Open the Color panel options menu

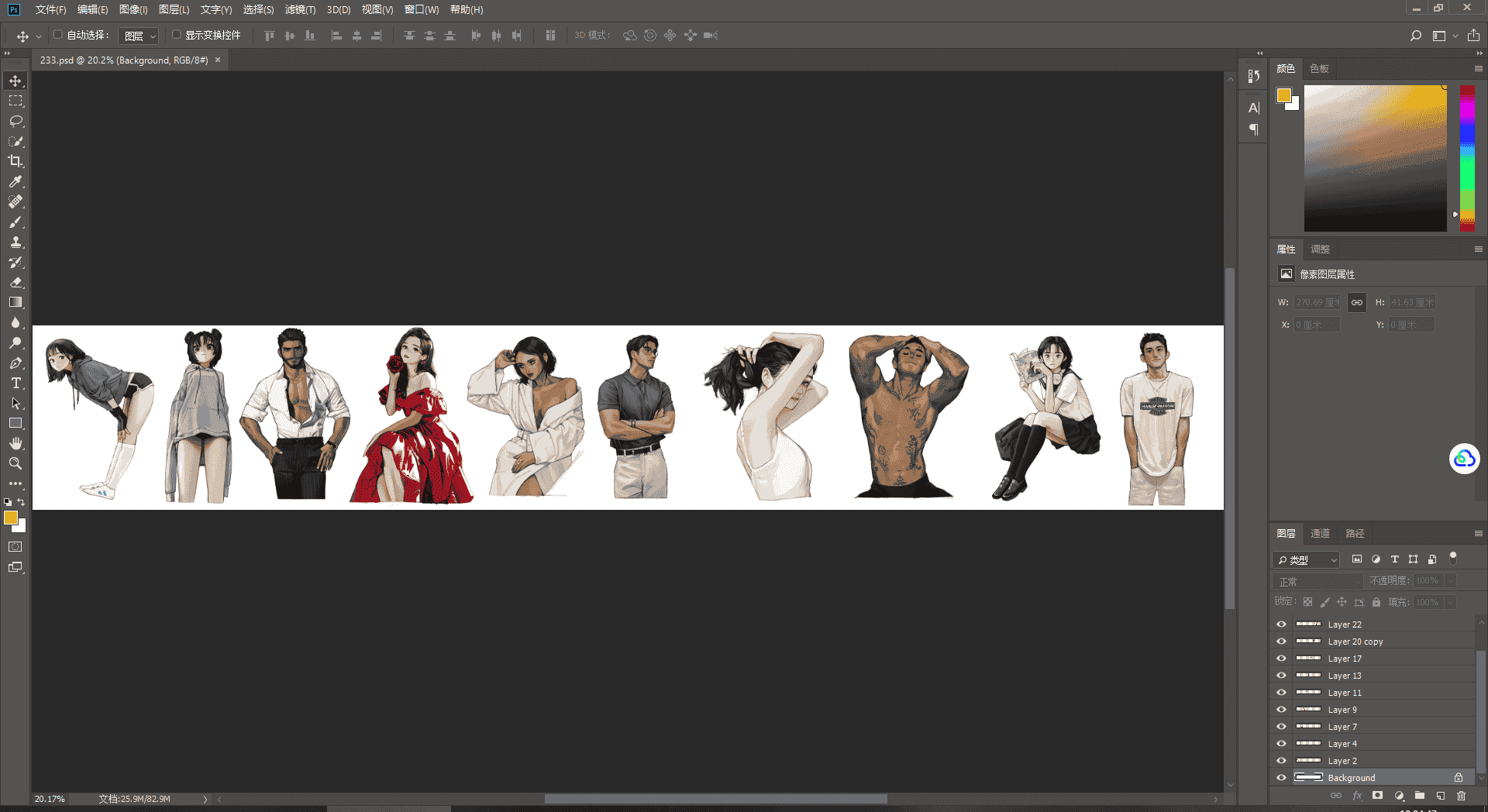1478,69
